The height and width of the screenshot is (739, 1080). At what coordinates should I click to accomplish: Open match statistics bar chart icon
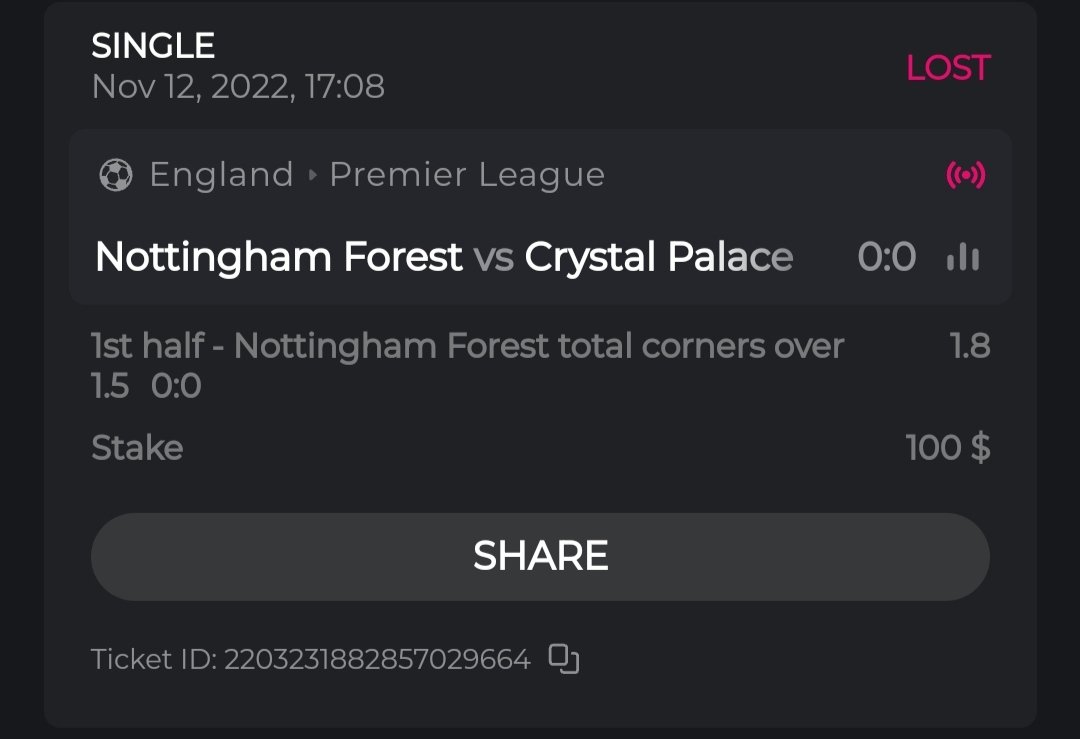tap(963, 258)
